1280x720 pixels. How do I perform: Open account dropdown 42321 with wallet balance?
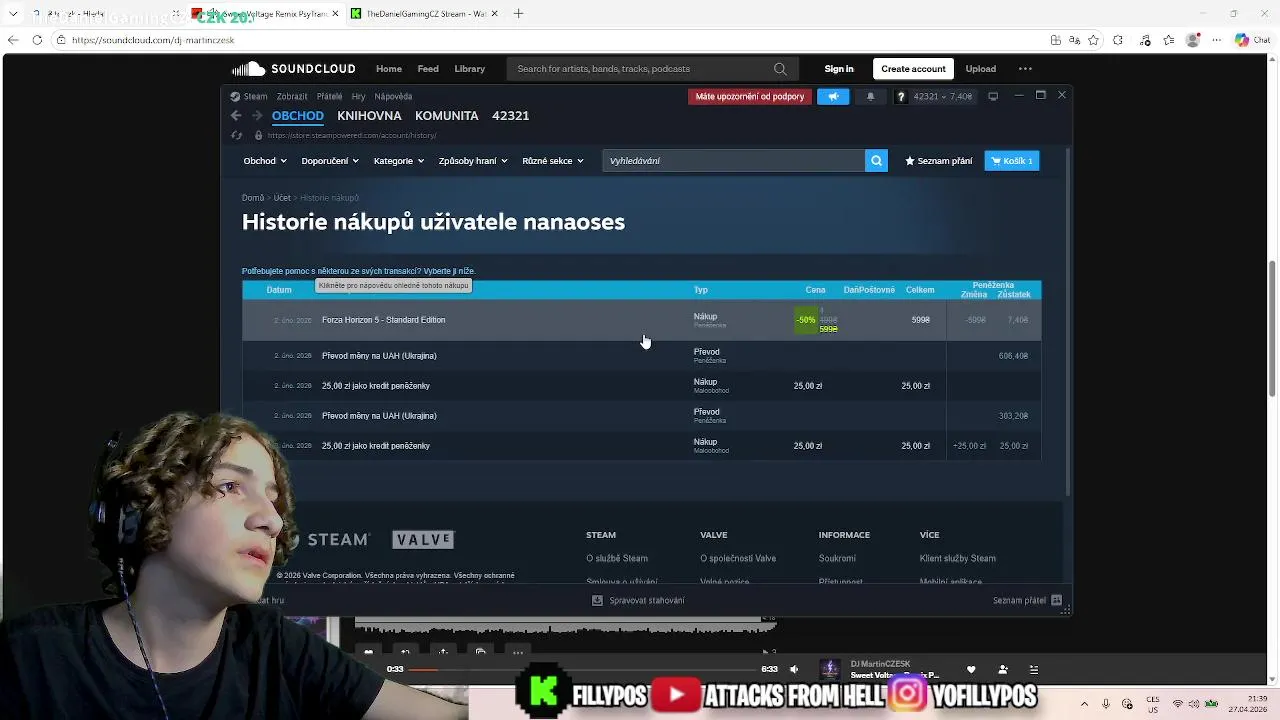(x=942, y=96)
